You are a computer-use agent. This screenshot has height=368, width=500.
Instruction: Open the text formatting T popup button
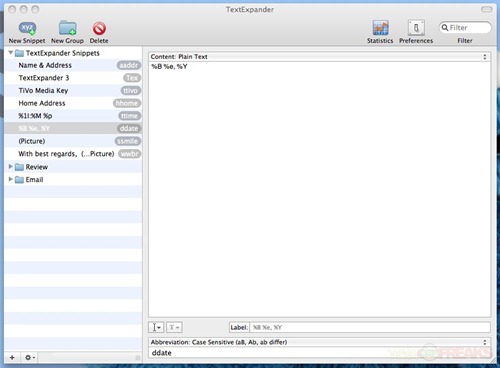pos(174,327)
